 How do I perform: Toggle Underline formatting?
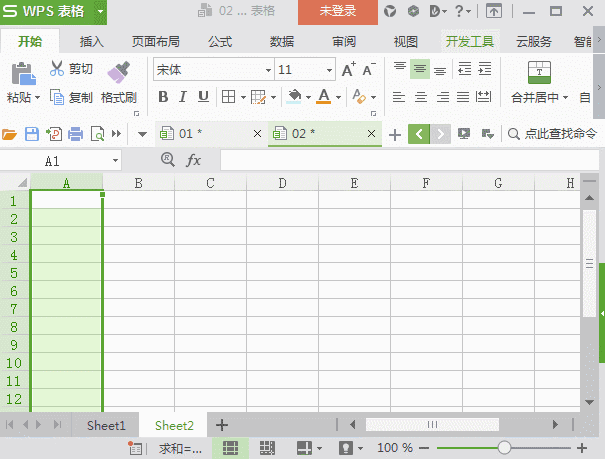(x=203, y=97)
